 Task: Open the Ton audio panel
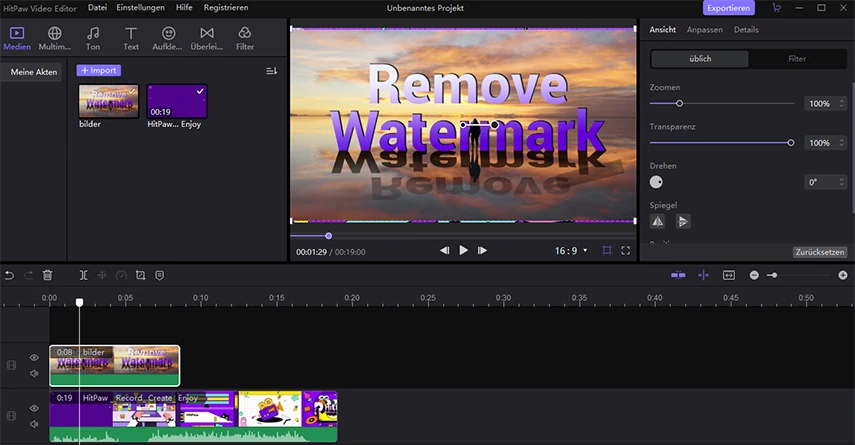pos(93,39)
